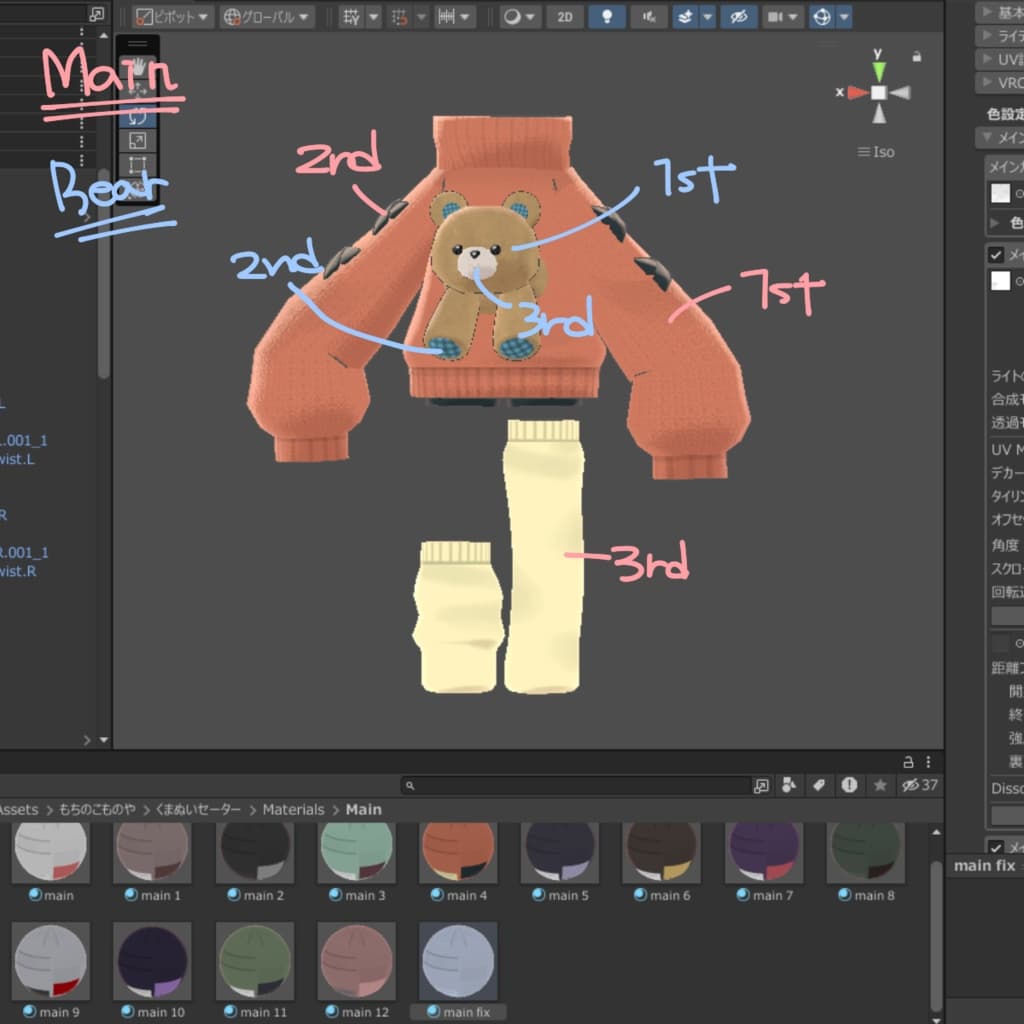Open the グローバル coordinate space dropdown
The width and height of the screenshot is (1024, 1024).
(266, 17)
